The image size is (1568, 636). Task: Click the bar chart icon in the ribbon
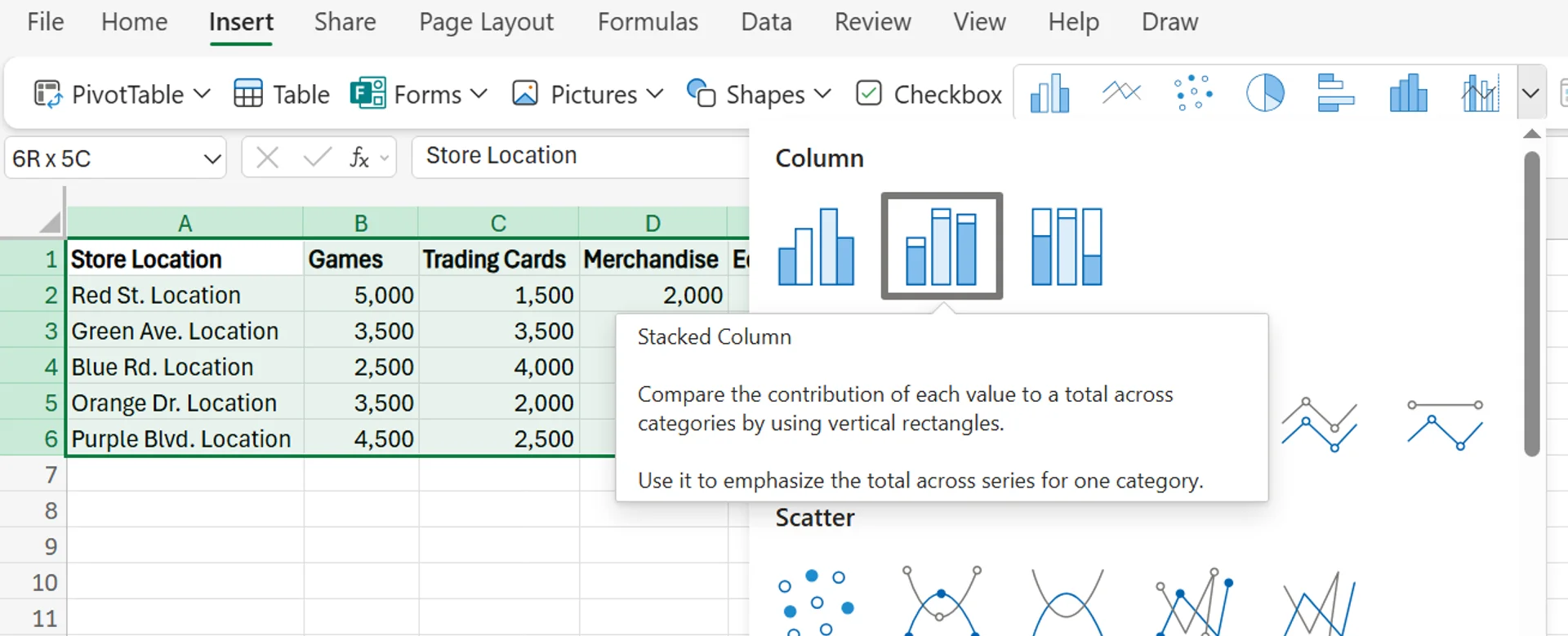[1336, 93]
